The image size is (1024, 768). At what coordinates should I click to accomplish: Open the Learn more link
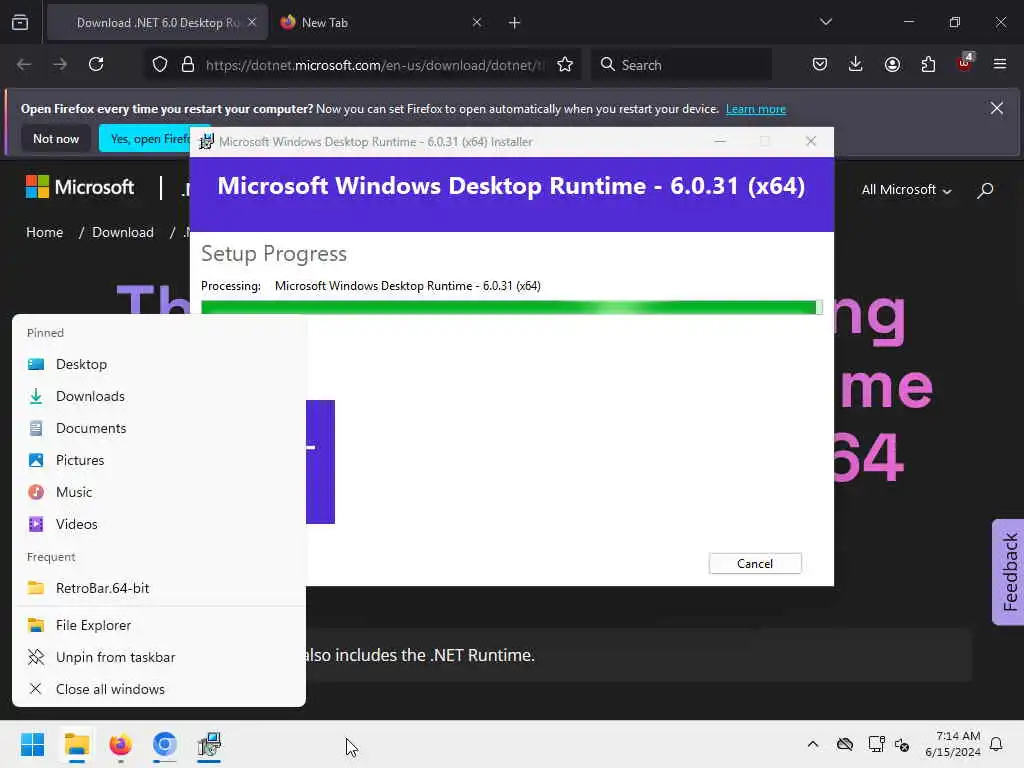click(x=756, y=109)
